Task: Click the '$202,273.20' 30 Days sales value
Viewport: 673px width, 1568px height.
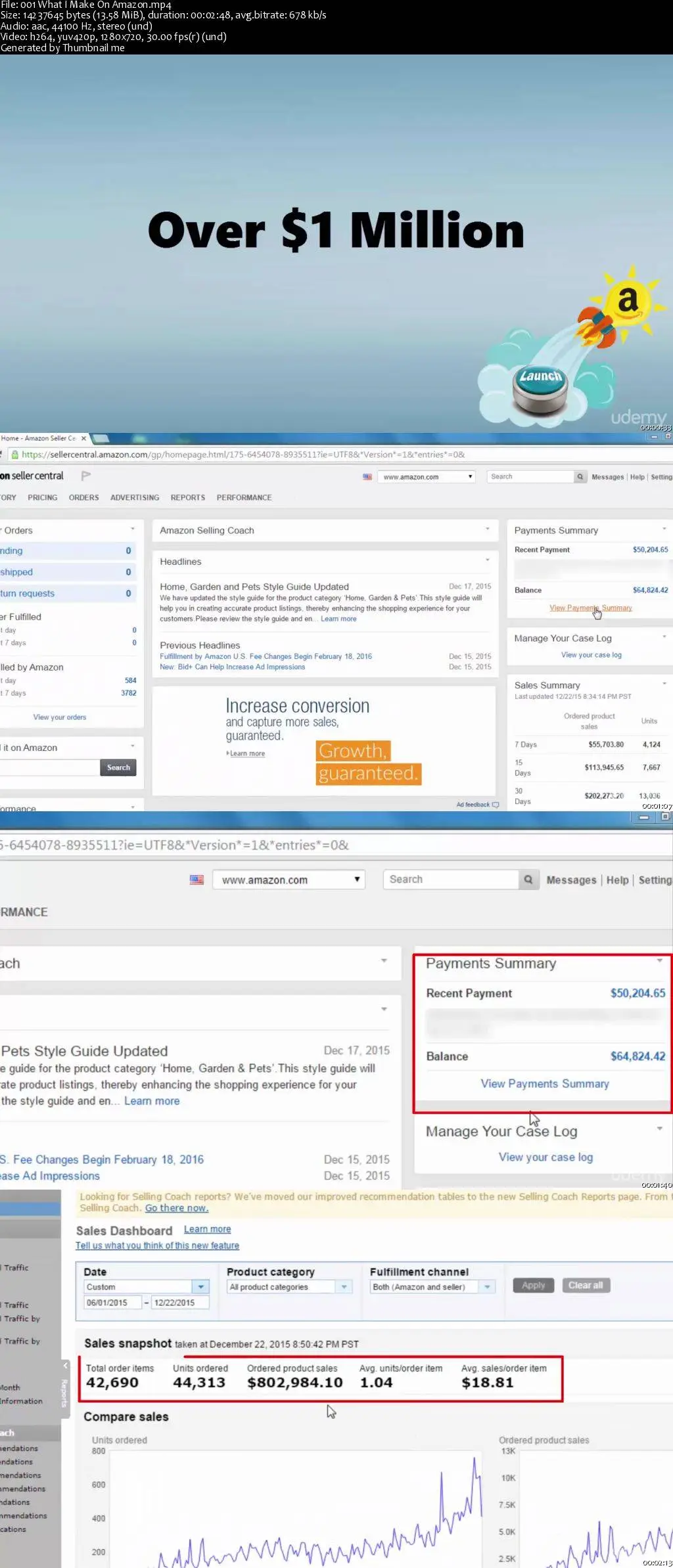Action: [604, 796]
